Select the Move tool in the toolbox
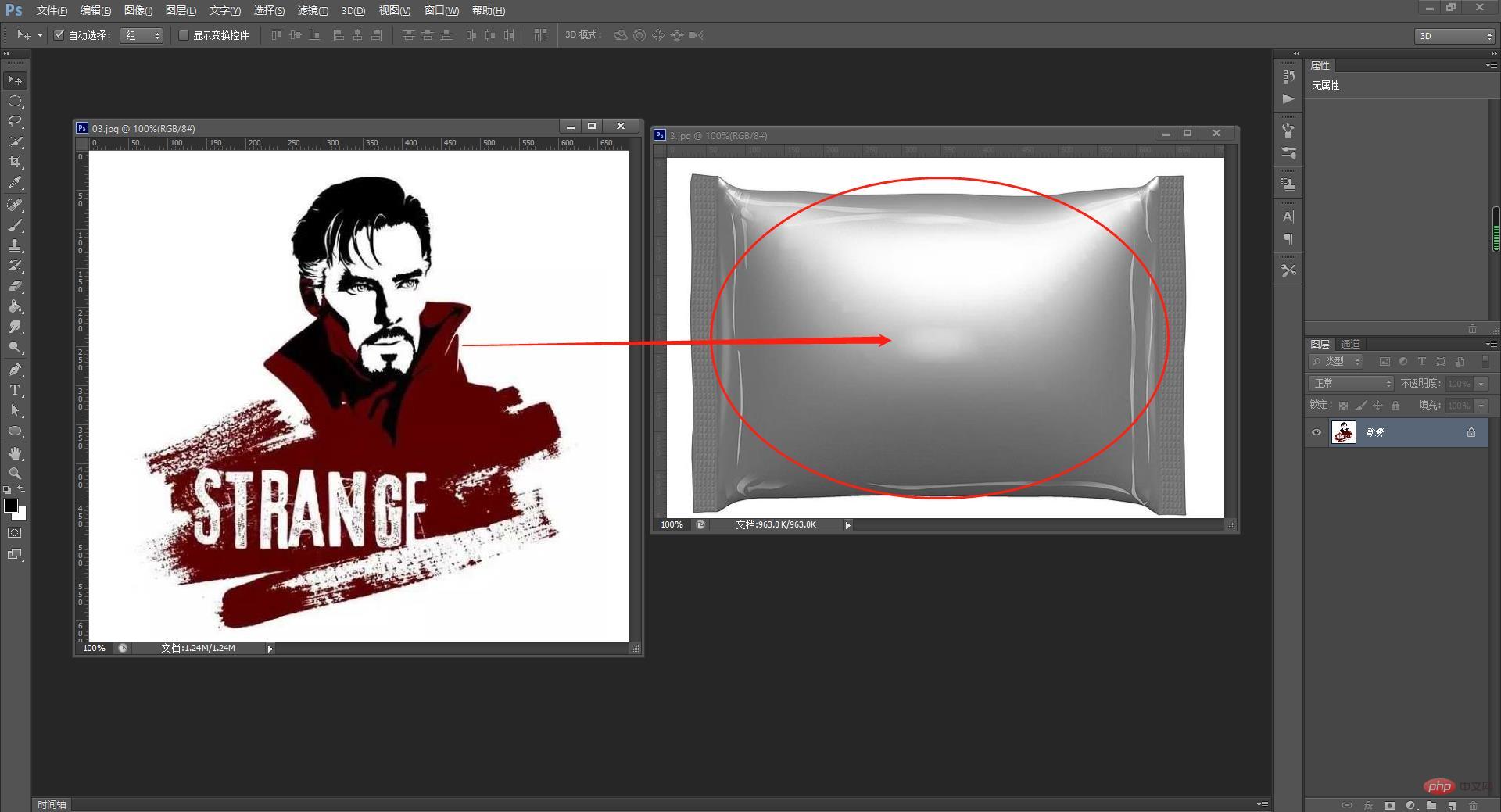The height and width of the screenshot is (812, 1501). pyautogui.click(x=15, y=80)
